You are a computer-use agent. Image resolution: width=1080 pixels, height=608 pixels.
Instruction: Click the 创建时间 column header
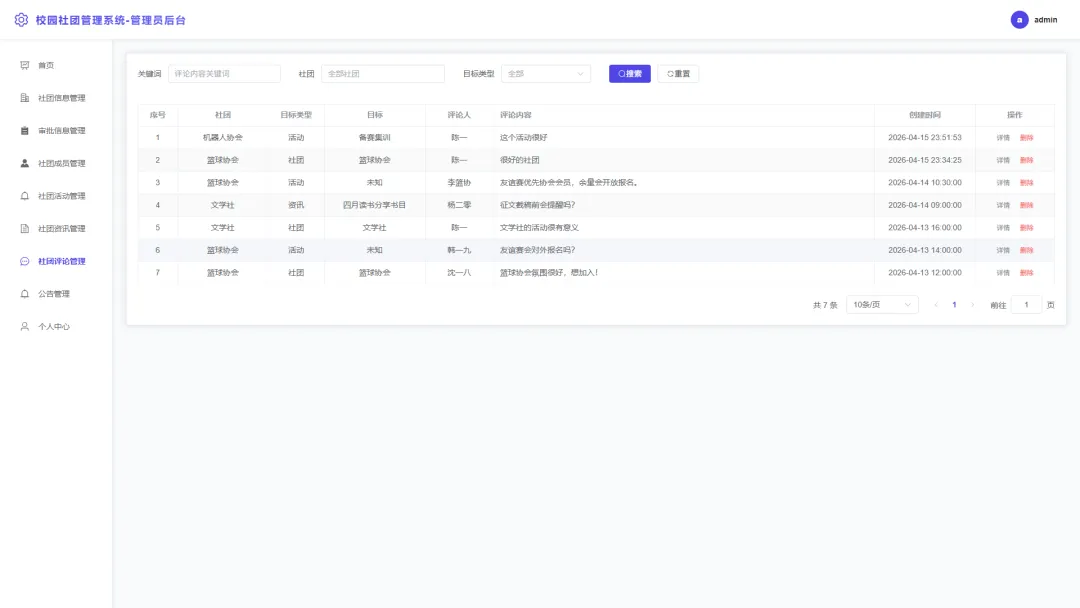coord(925,115)
